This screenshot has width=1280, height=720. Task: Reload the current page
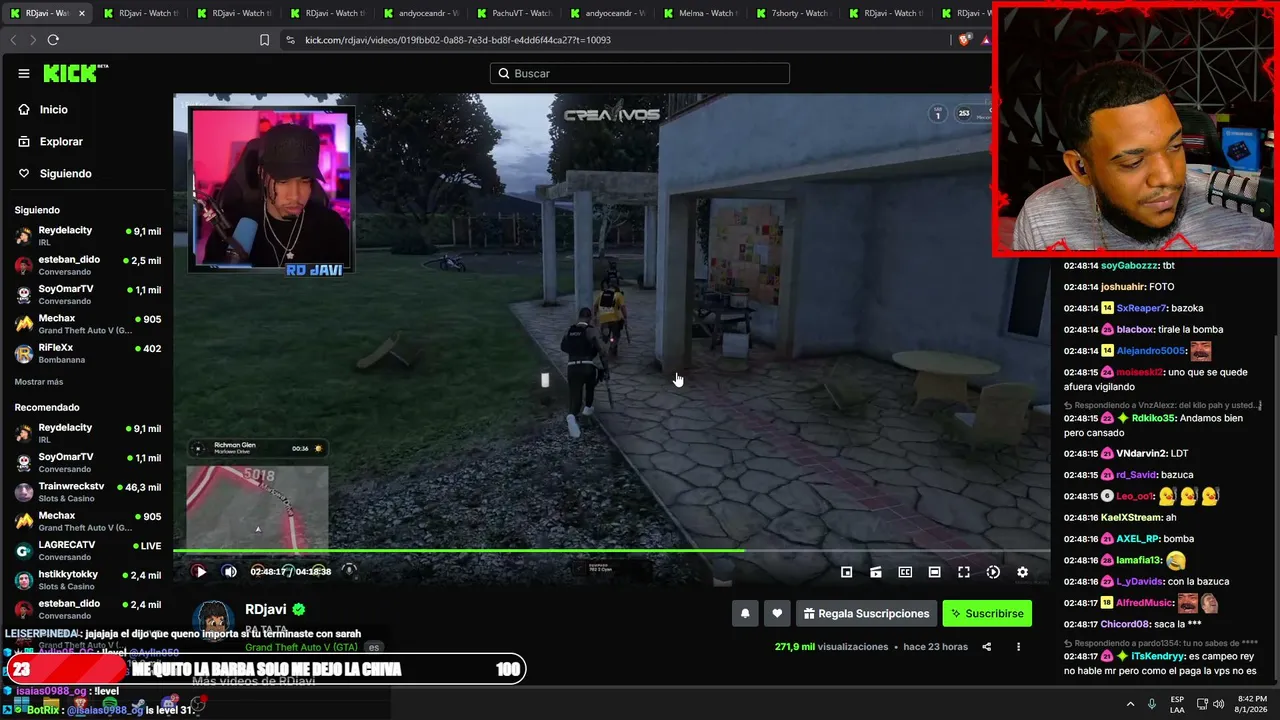[53, 40]
